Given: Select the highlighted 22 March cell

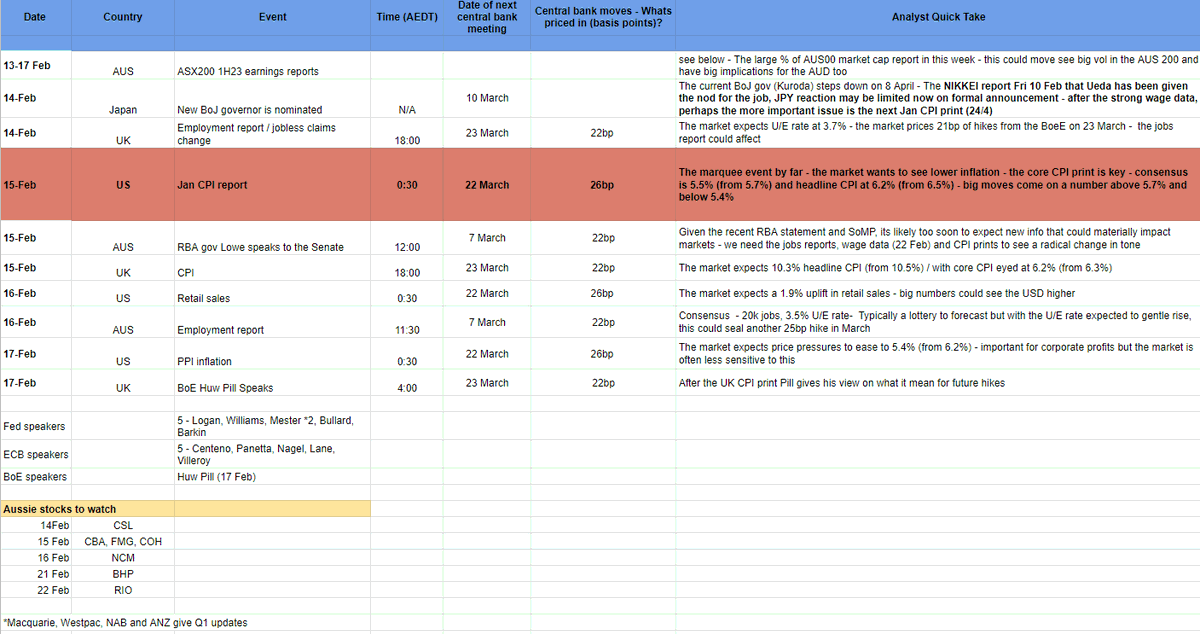Looking at the screenshot, I should [487, 185].
